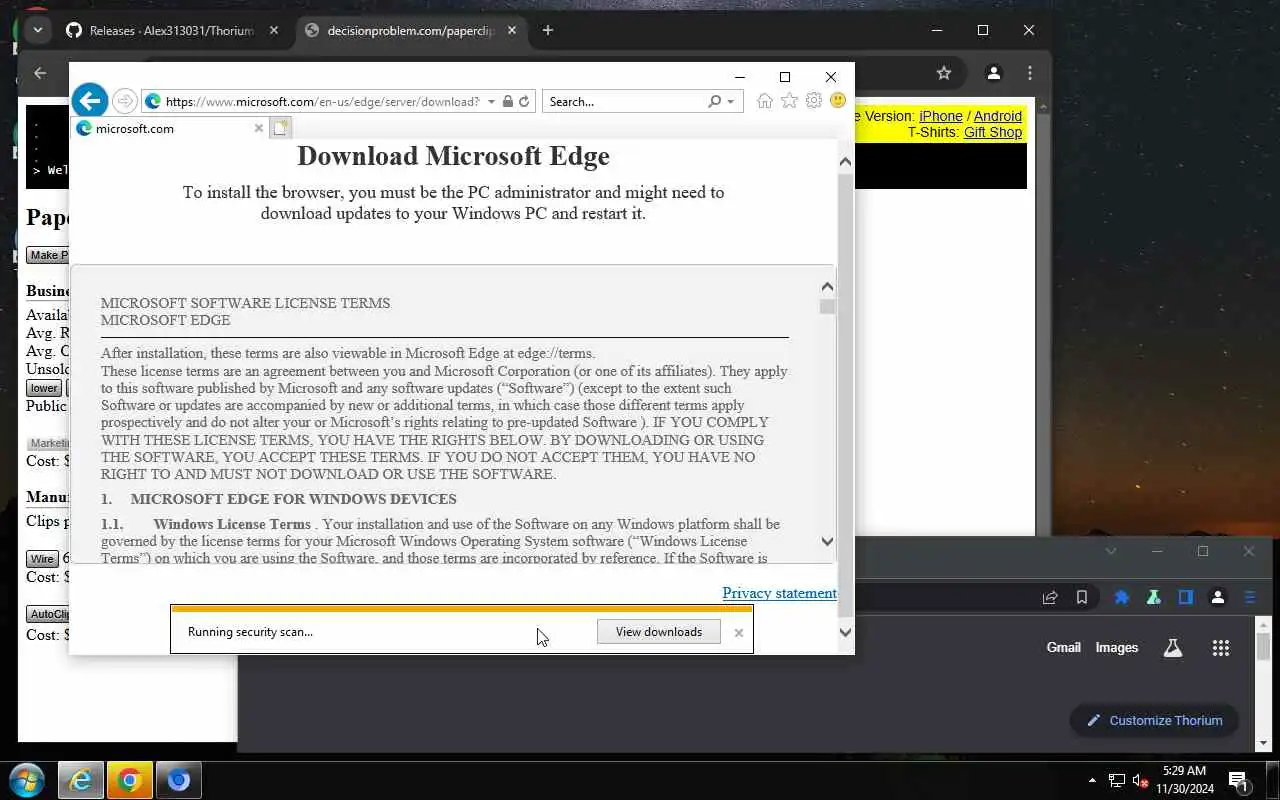Close the decisionproblem.com/paperclips tab

click(512, 30)
